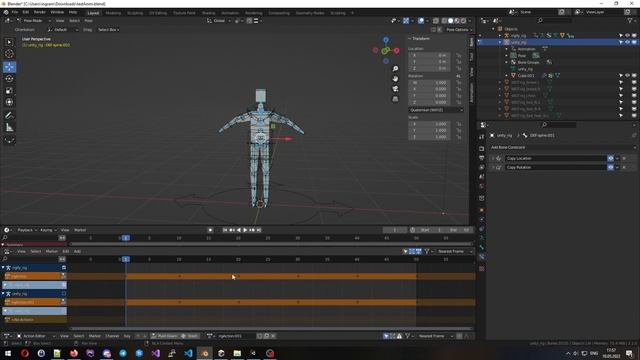Viewport: 640px width, 360px height.
Task: Toggle X-ray mode in viewport header
Action: [436, 21]
